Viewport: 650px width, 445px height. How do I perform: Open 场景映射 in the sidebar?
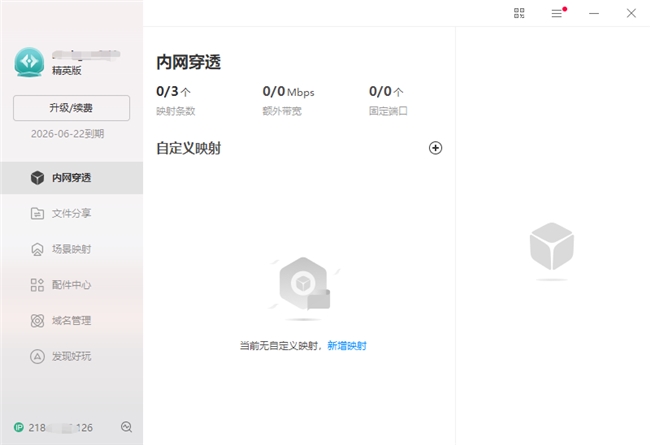pyautogui.click(x=71, y=249)
